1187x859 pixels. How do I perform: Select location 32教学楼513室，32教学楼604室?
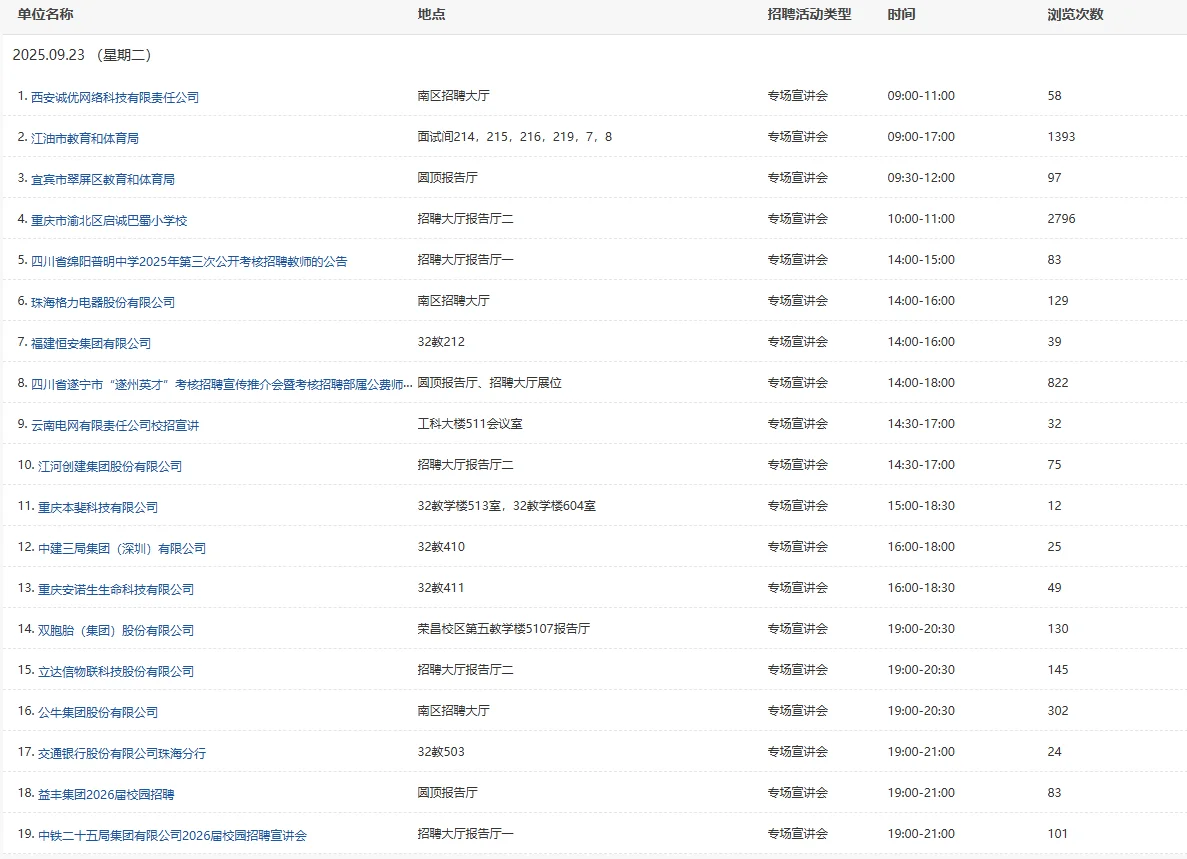pos(506,506)
